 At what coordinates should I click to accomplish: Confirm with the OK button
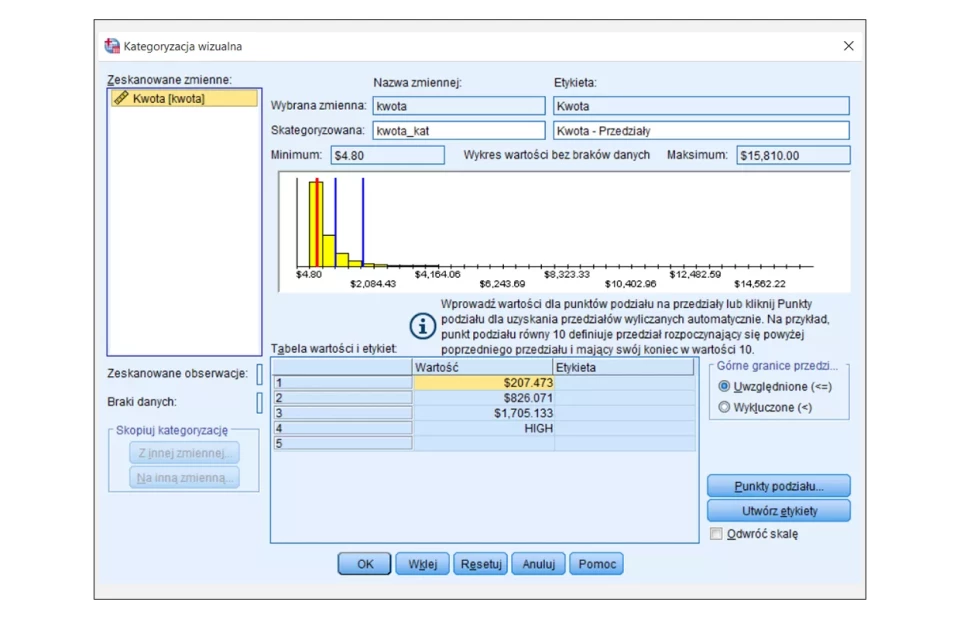(x=365, y=564)
